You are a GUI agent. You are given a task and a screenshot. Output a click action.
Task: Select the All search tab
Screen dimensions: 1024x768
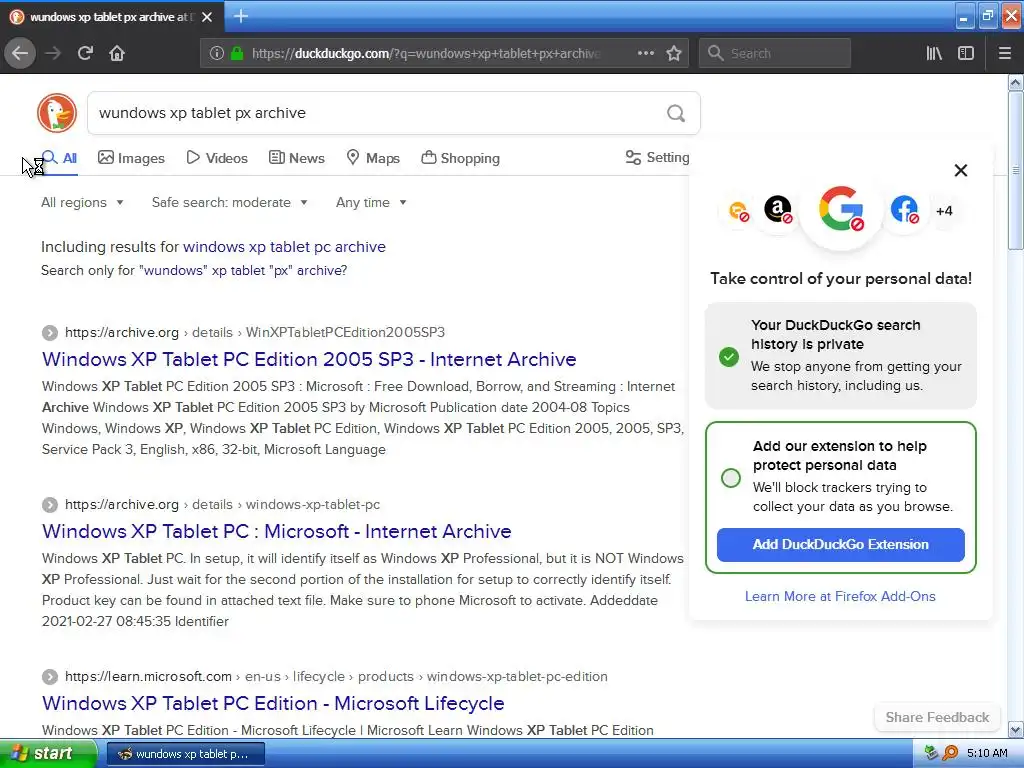[x=59, y=158]
